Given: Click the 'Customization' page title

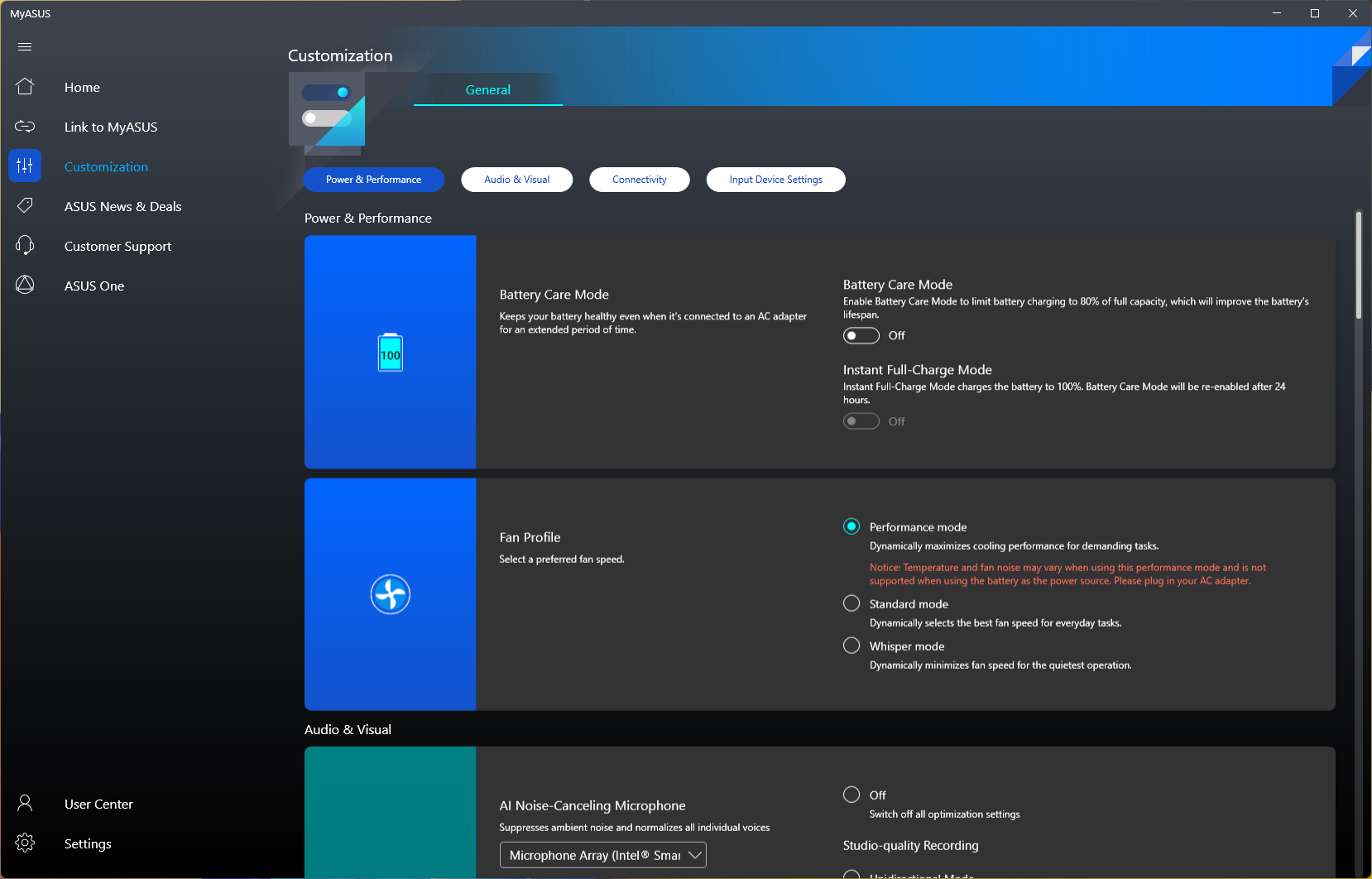Looking at the screenshot, I should tap(340, 55).
